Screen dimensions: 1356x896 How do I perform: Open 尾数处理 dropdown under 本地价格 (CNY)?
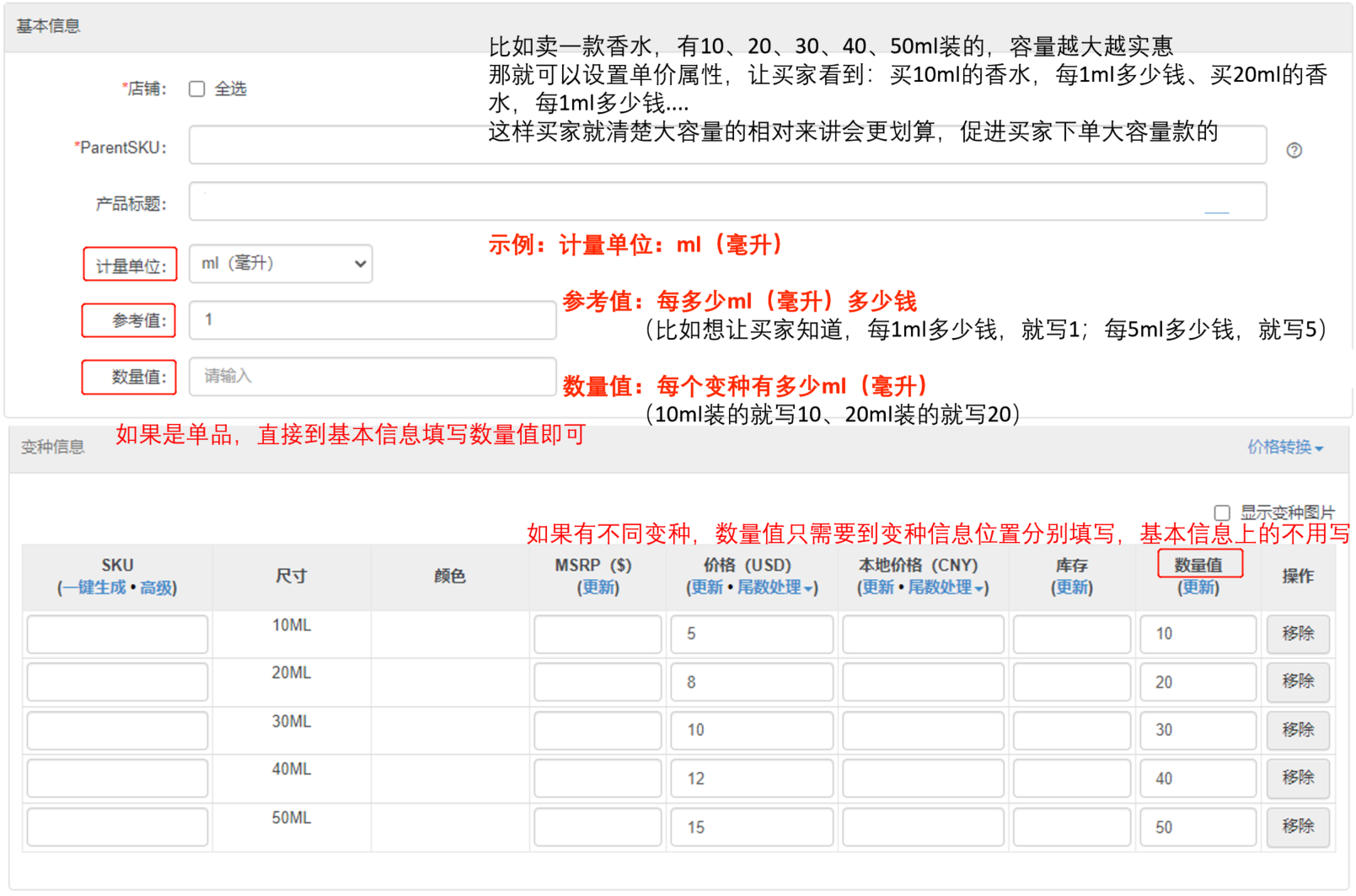(947, 587)
